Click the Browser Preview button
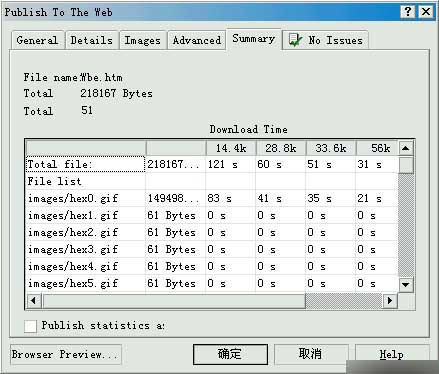 tap(66, 354)
